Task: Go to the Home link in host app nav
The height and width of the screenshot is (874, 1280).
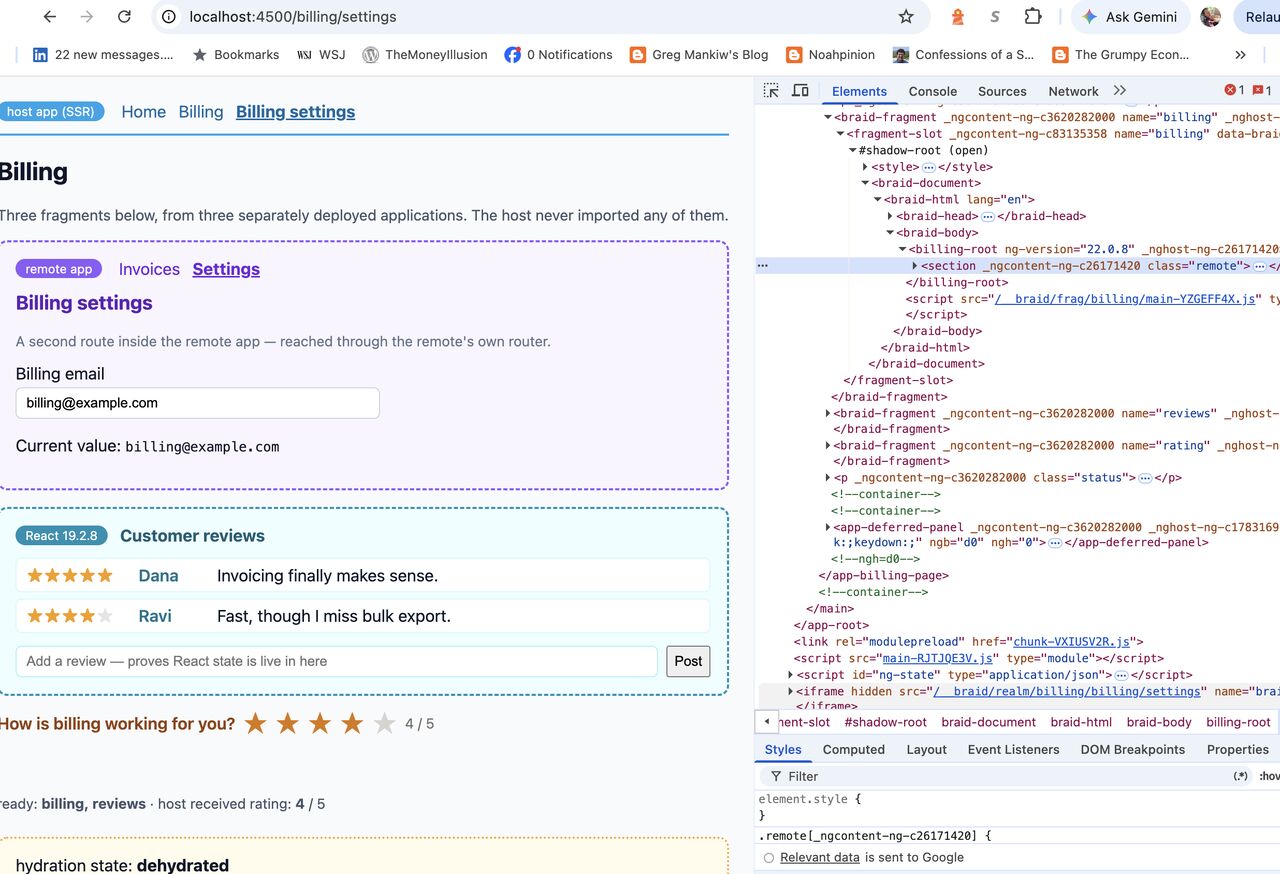Action: pyautogui.click(x=144, y=112)
